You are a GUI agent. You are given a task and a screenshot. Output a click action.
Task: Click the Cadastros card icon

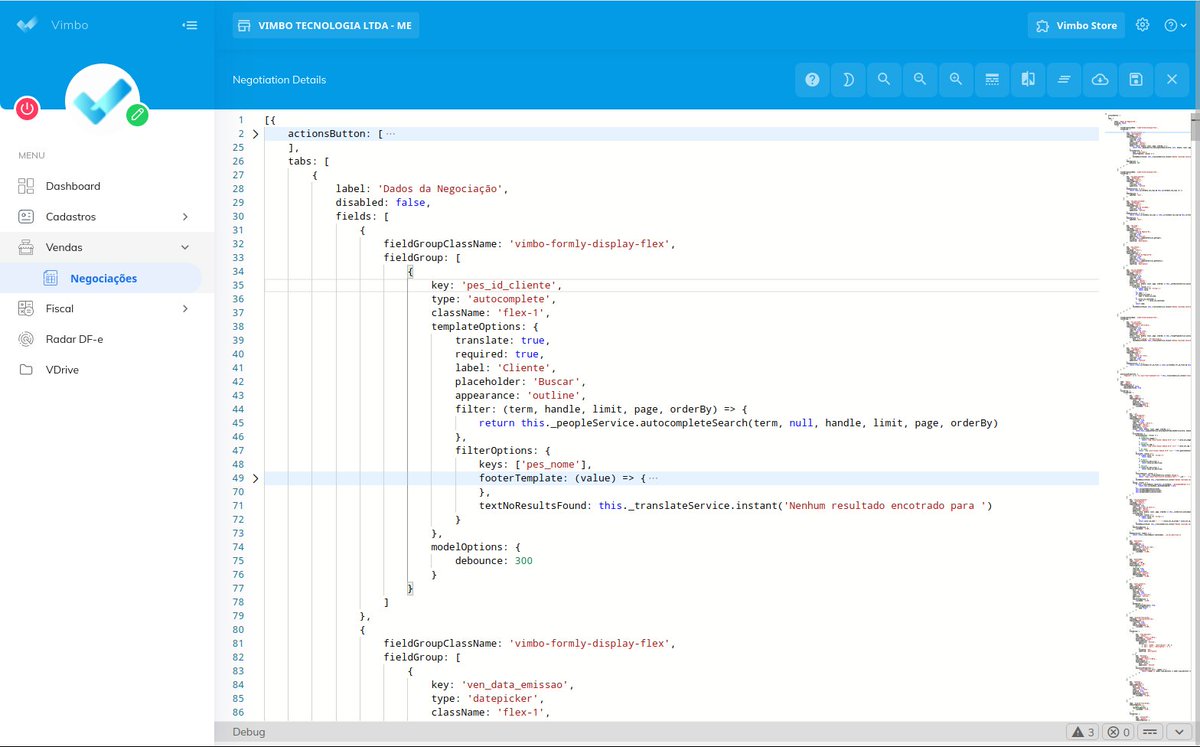(26, 217)
